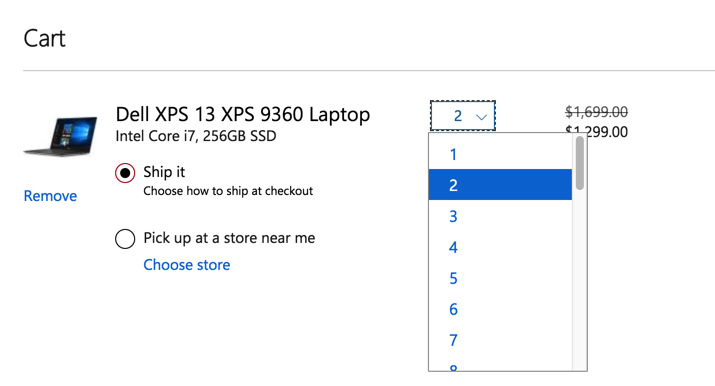This screenshot has height=386, width=715.
Task: Open the quantity dropdown showing 2
Action: point(463,116)
